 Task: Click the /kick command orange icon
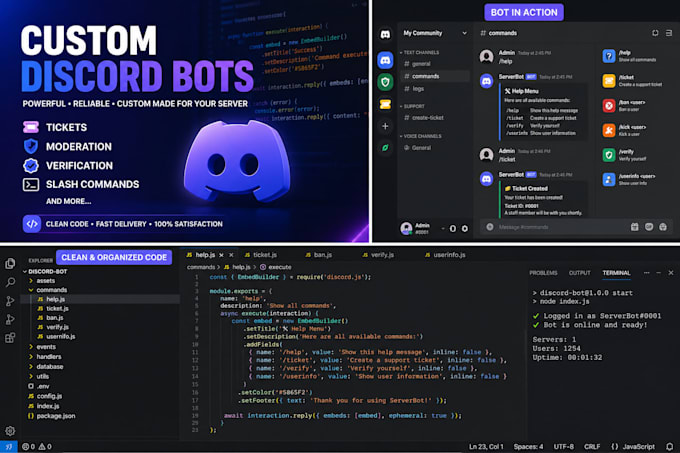click(x=609, y=130)
